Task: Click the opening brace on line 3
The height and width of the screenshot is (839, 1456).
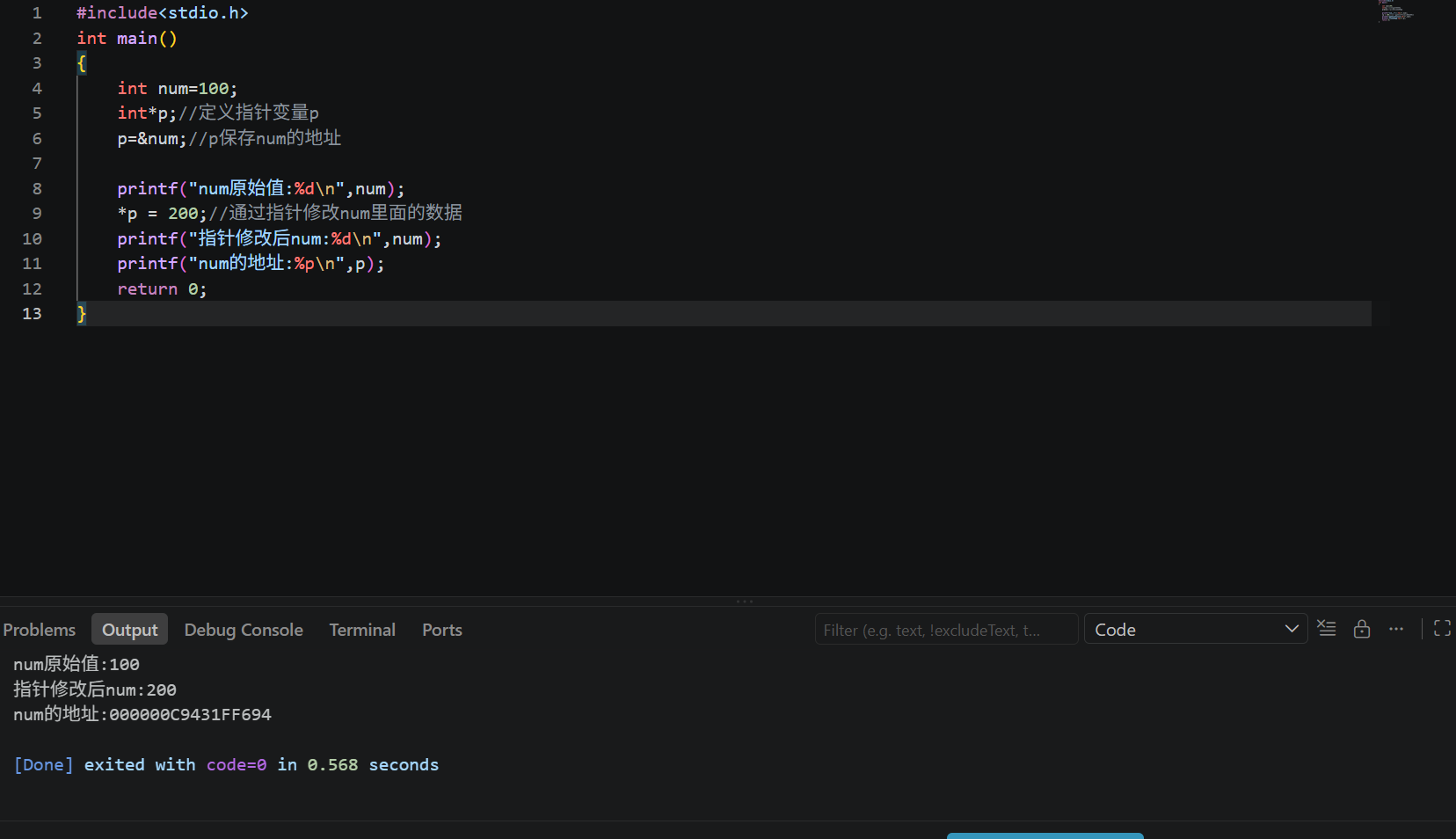Action: click(x=82, y=63)
